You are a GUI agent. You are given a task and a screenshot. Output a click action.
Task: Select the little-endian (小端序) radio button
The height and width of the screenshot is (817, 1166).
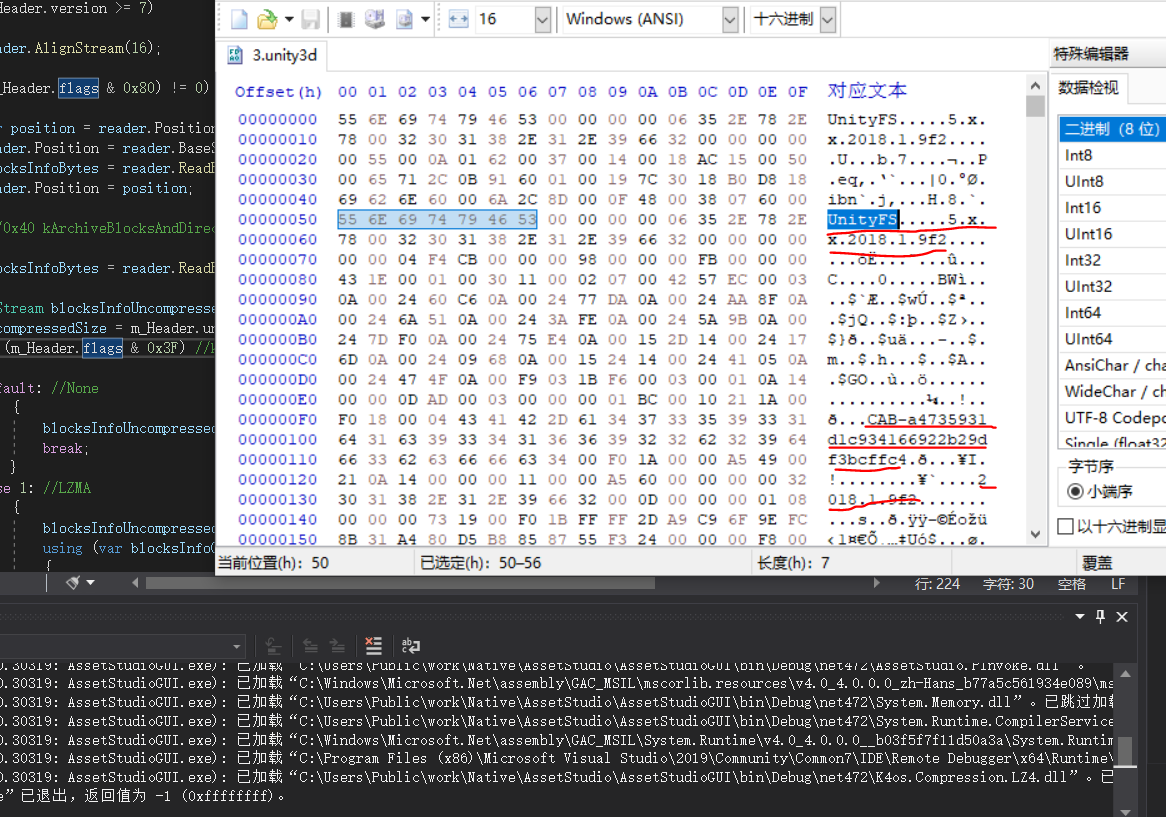1076,491
